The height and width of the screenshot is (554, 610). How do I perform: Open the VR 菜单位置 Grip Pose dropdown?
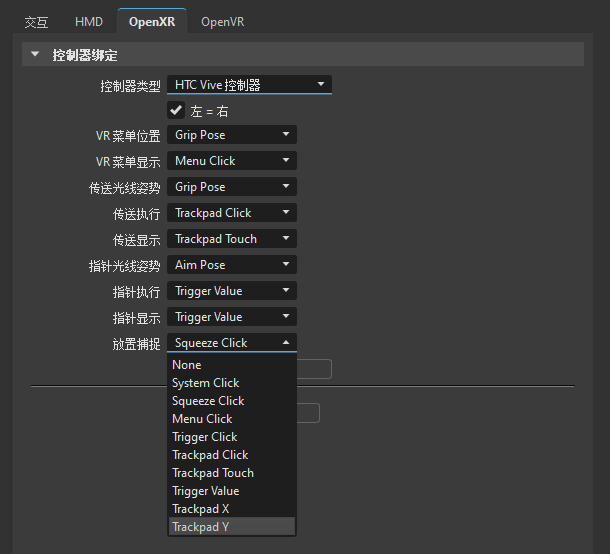pos(232,135)
